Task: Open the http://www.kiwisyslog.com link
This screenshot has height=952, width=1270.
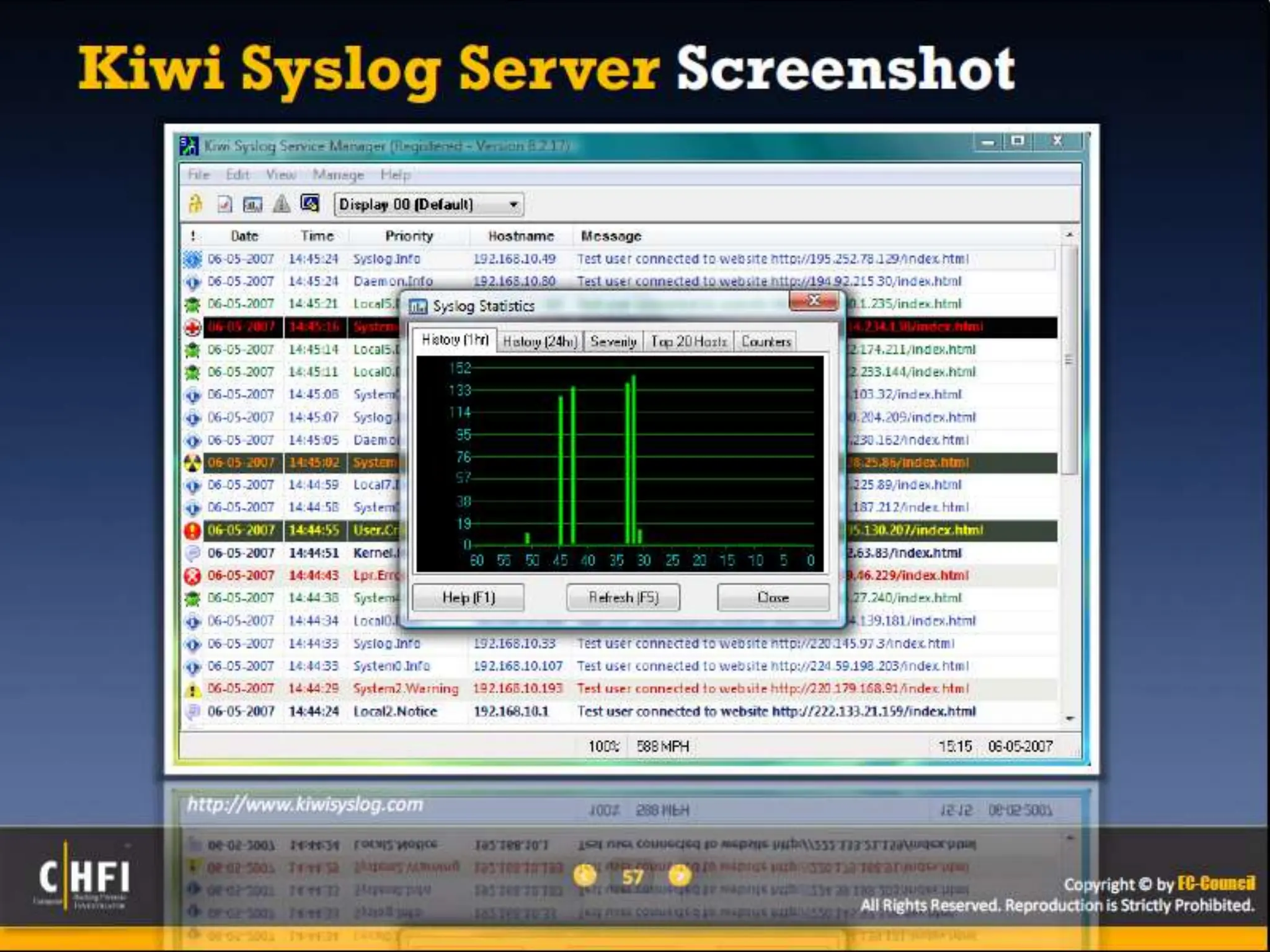Action: pos(304,804)
